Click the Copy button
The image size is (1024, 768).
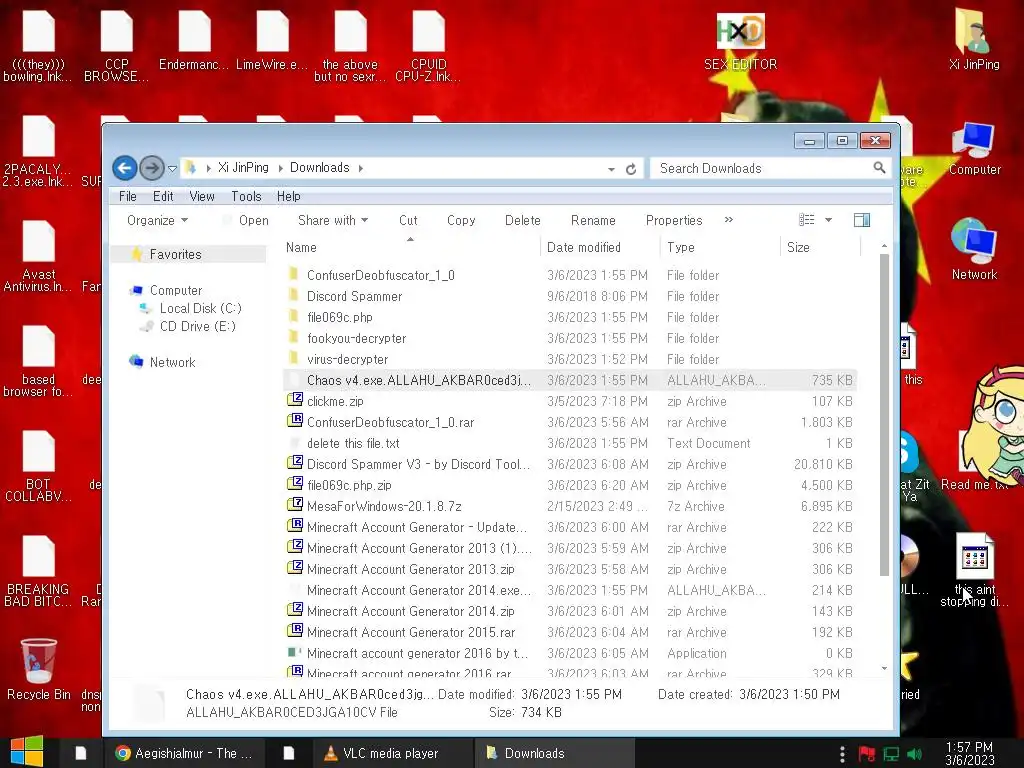pos(461,221)
